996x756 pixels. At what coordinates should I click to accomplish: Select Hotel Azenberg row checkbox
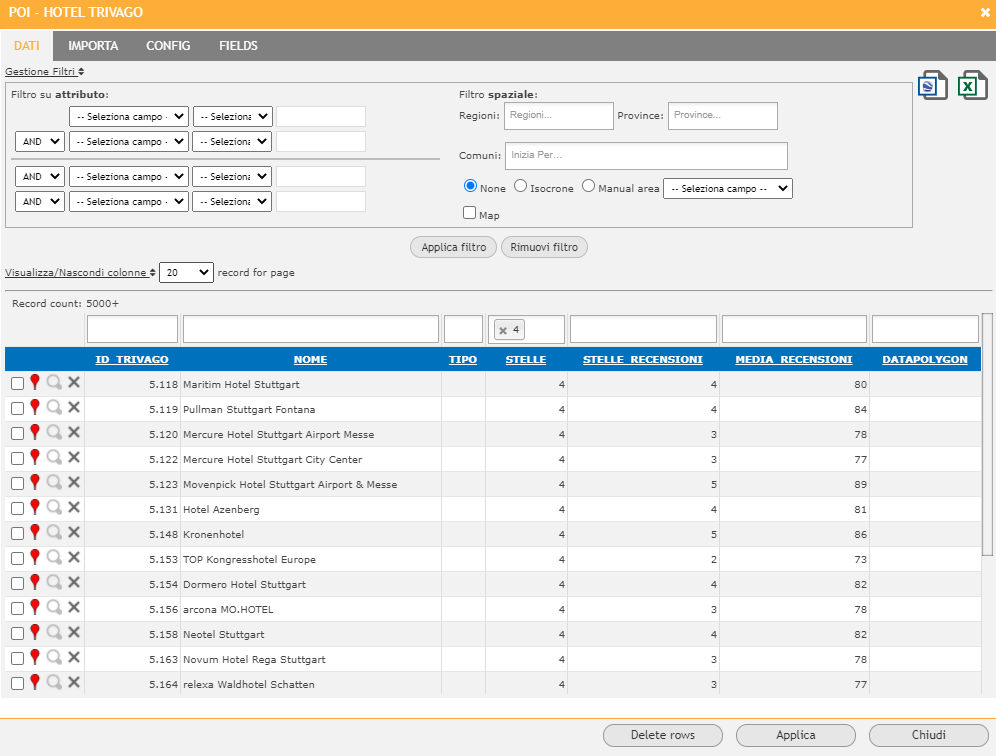[18, 509]
